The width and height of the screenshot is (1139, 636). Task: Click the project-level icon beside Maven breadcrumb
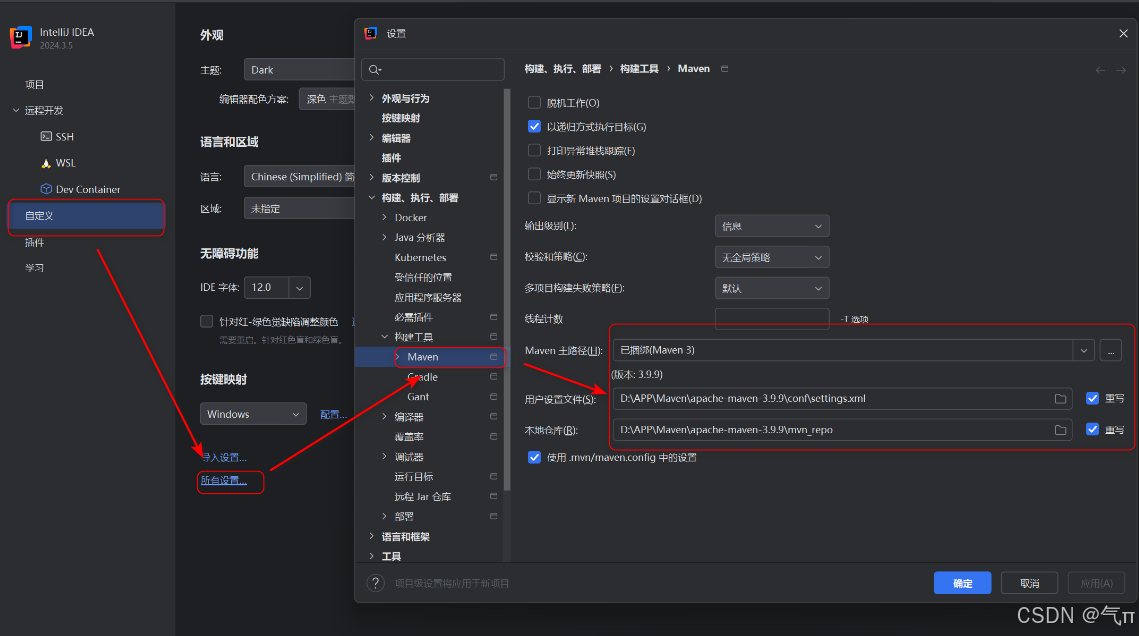coord(724,69)
